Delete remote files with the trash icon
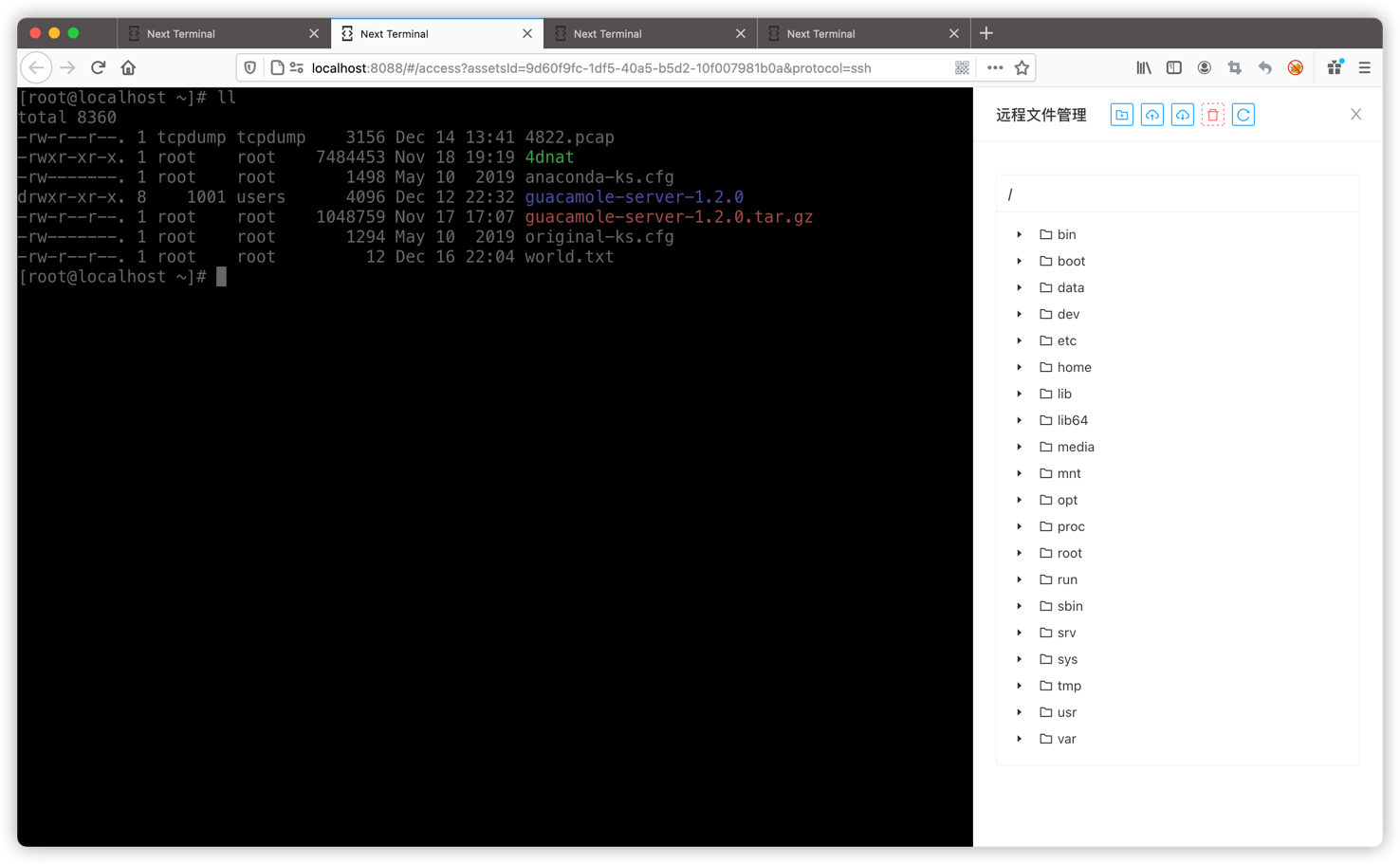 (x=1212, y=114)
